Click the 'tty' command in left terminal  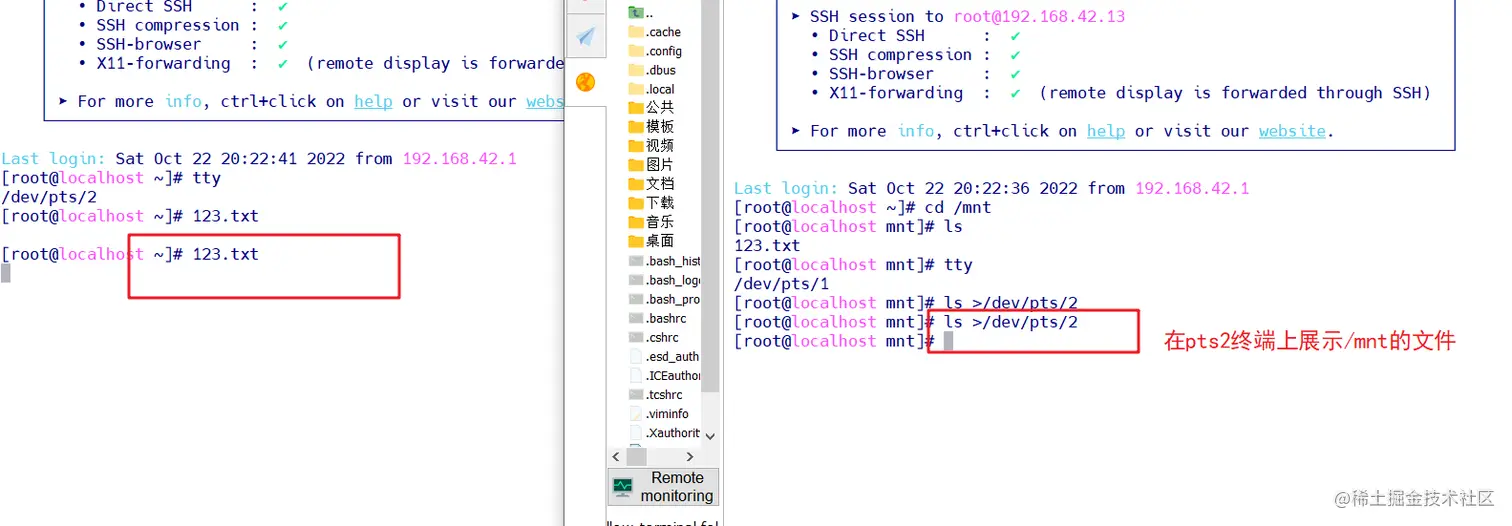point(207,178)
